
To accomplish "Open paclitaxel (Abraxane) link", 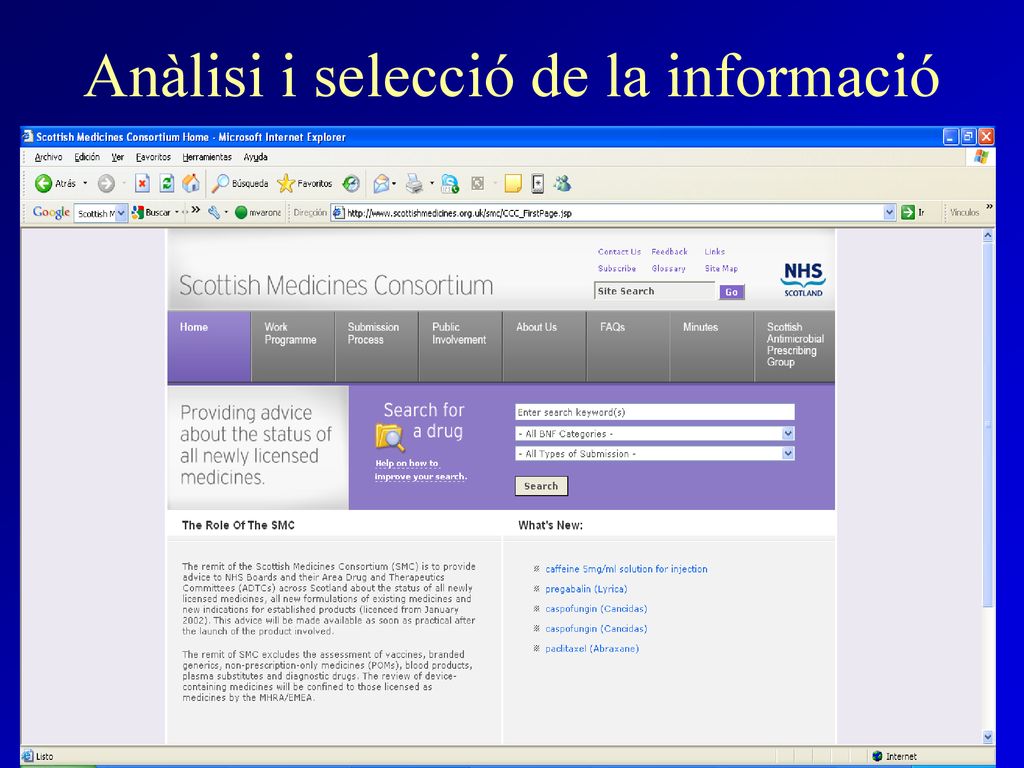I will point(592,648).
